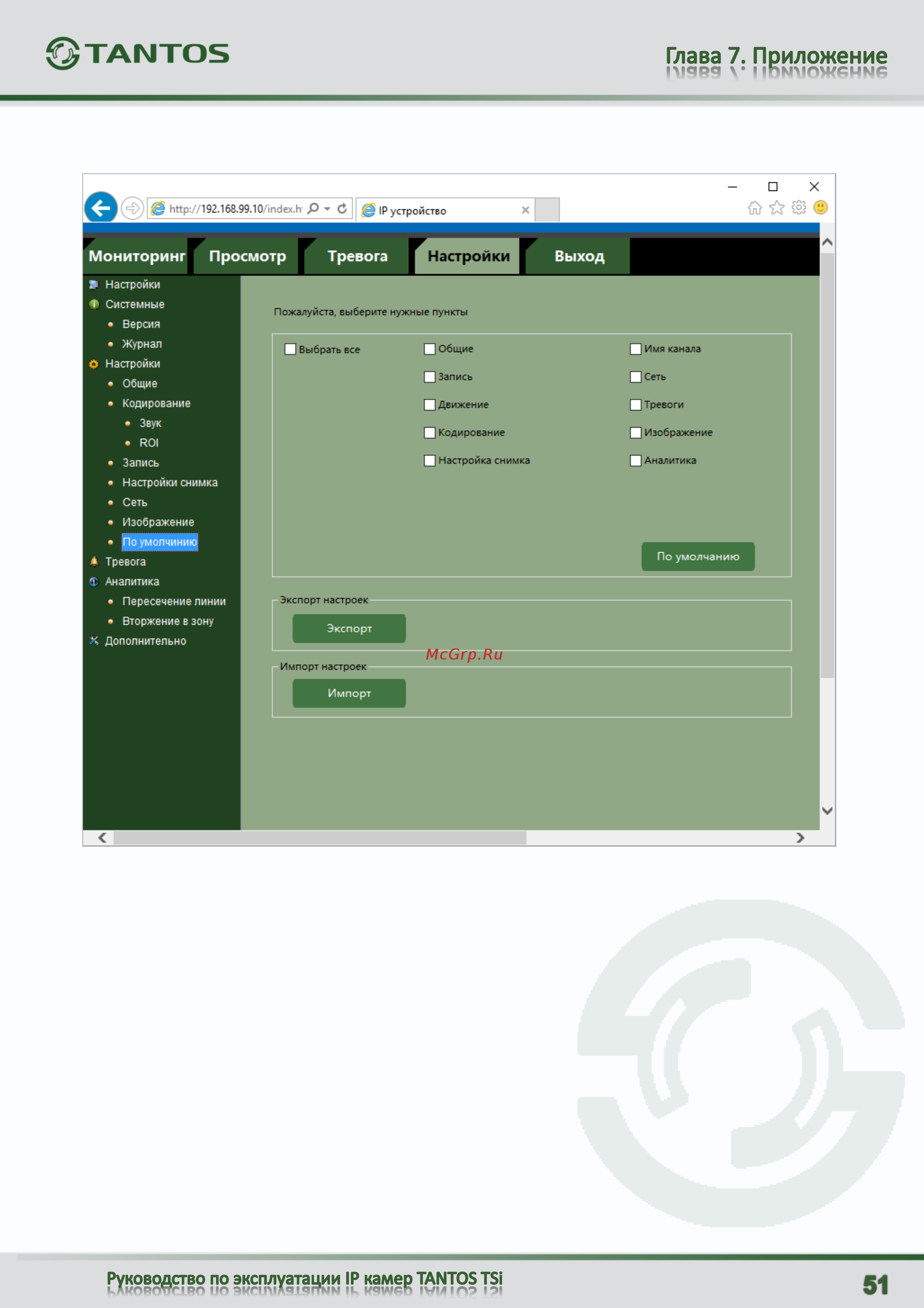Image resolution: width=924 pixels, height=1308 pixels.
Task: Click the green 'По умолчанию' button
Action: click(x=698, y=557)
